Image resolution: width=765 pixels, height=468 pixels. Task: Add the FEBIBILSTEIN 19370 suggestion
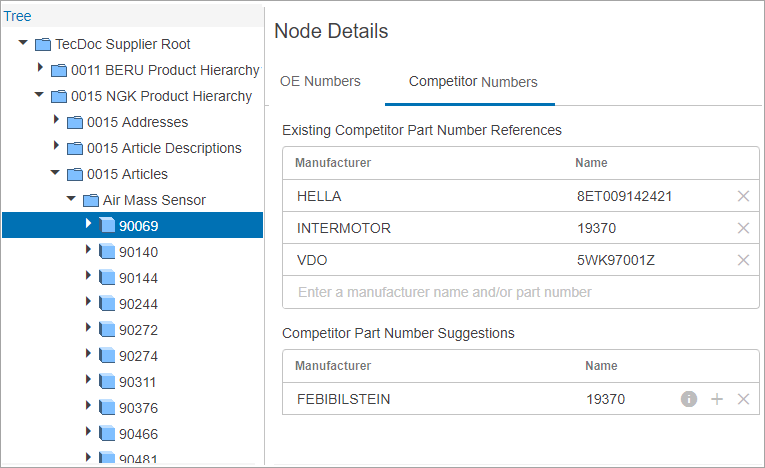pyautogui.click(x=717, y=399)
